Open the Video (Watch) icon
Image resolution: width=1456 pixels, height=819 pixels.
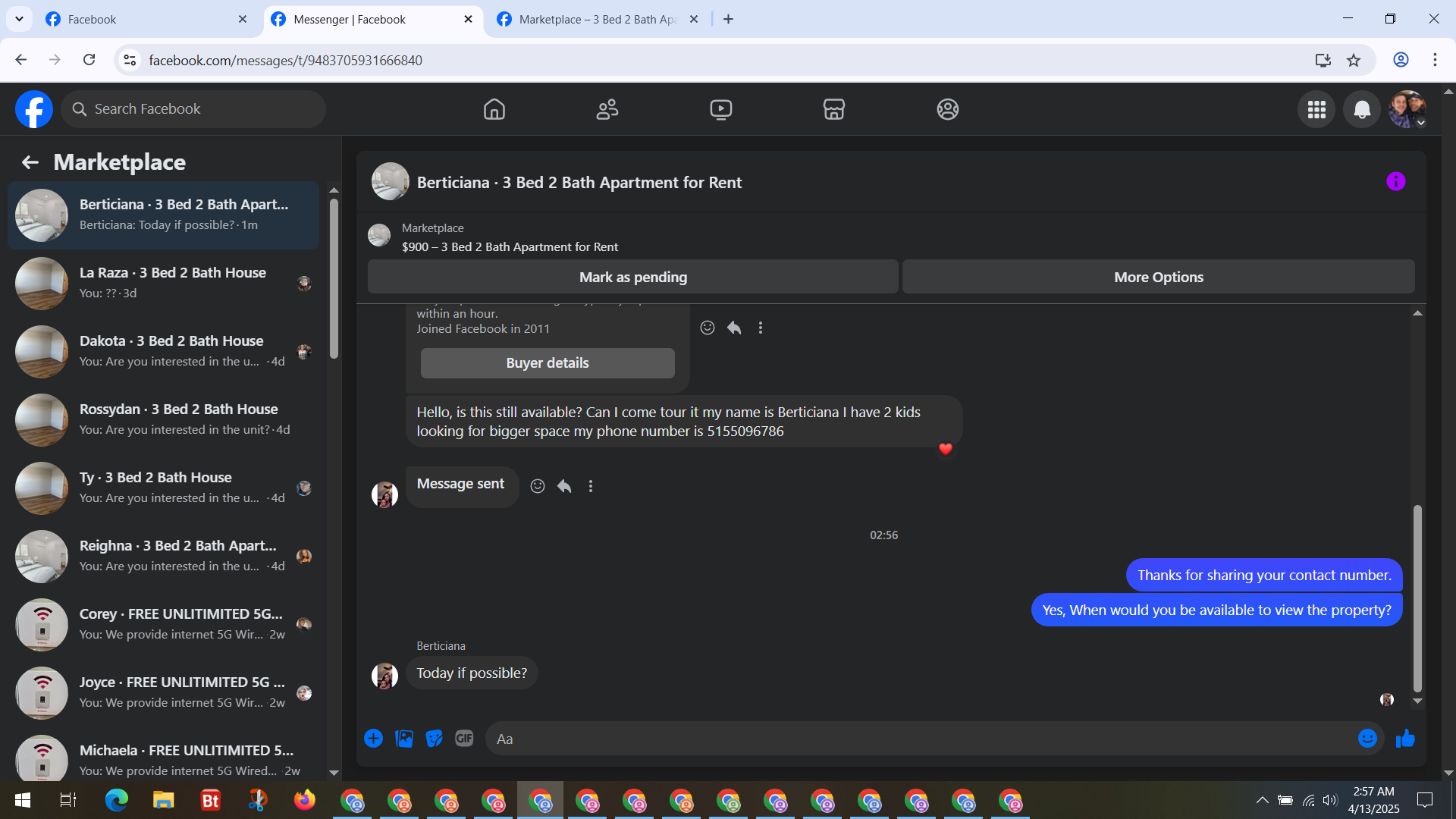coord(721,109)
